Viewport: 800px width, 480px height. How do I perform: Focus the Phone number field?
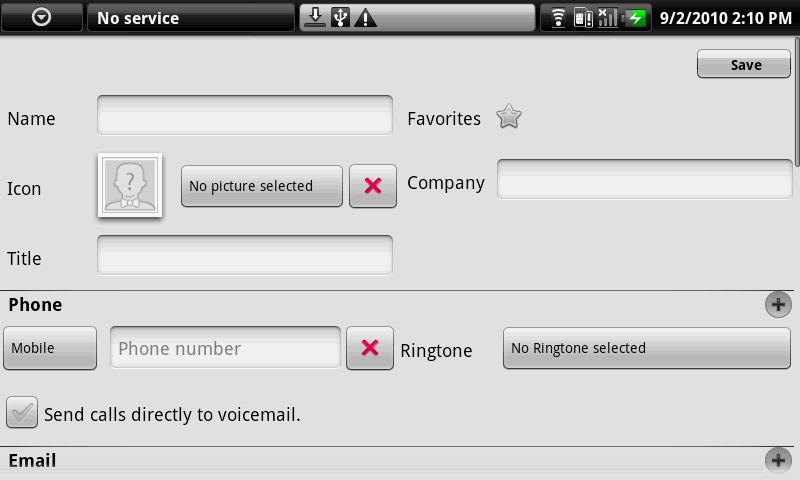[225, 348]
